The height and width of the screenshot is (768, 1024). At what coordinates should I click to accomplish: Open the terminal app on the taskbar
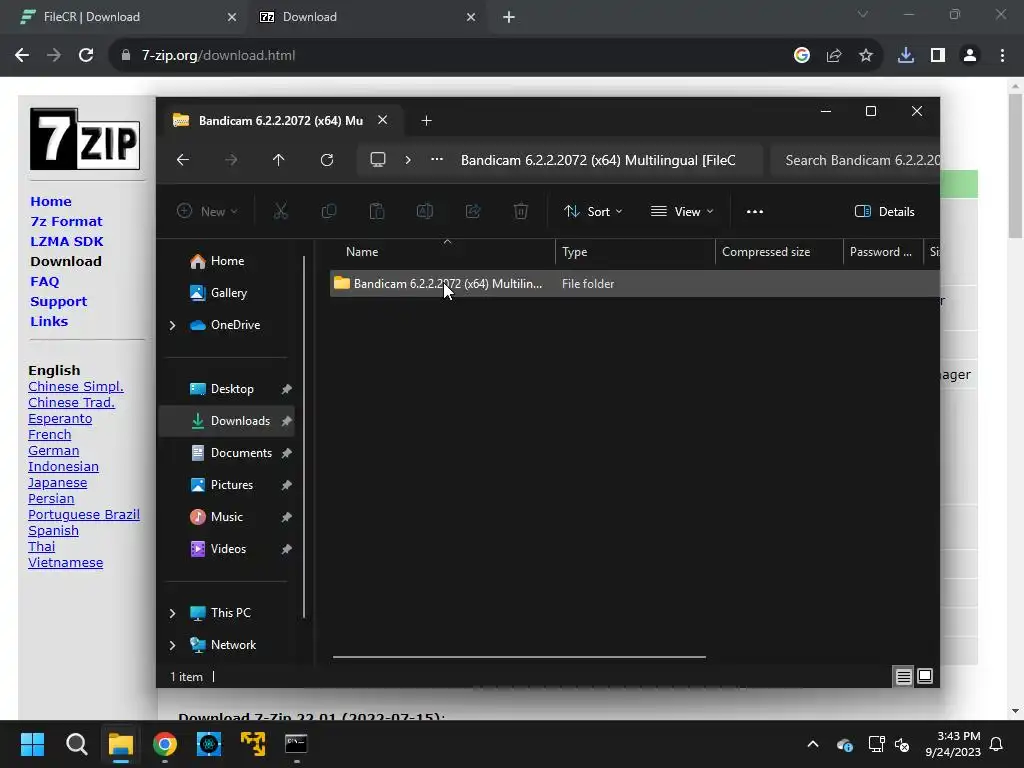tap(296, 744)
